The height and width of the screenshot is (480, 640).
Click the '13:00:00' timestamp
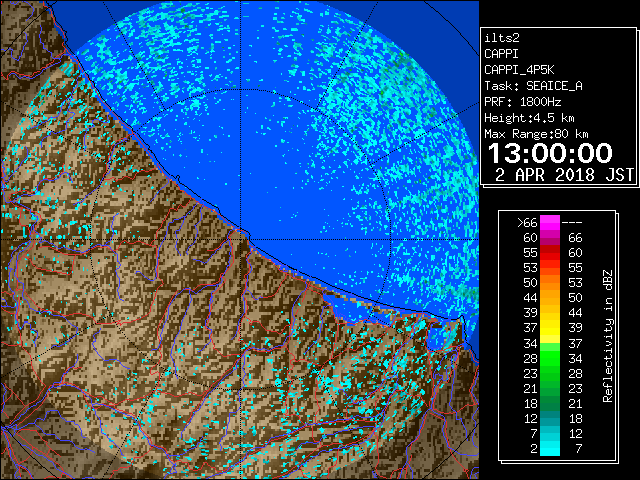click(x=550, y=153)
